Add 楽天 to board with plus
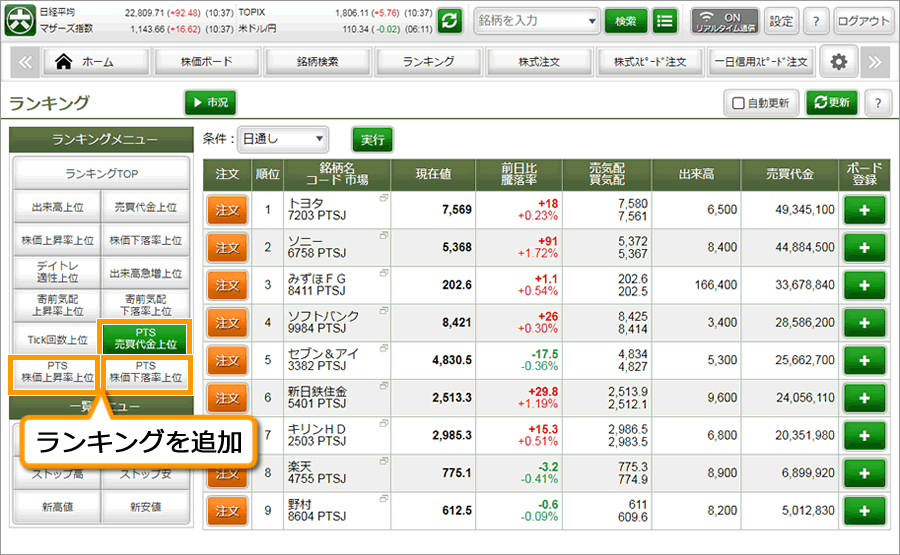 [864, 474]
